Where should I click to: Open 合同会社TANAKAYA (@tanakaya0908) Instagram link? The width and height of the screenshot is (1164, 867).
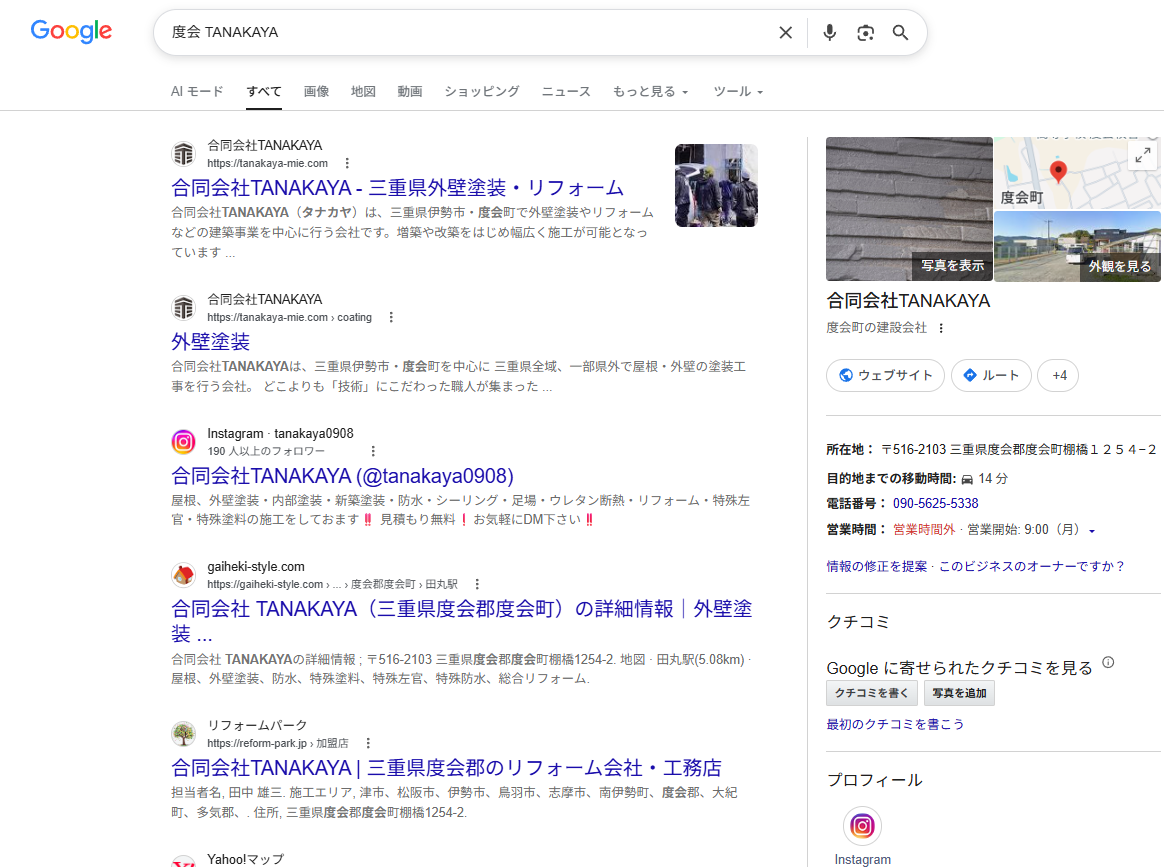click(x=342, y=475)
